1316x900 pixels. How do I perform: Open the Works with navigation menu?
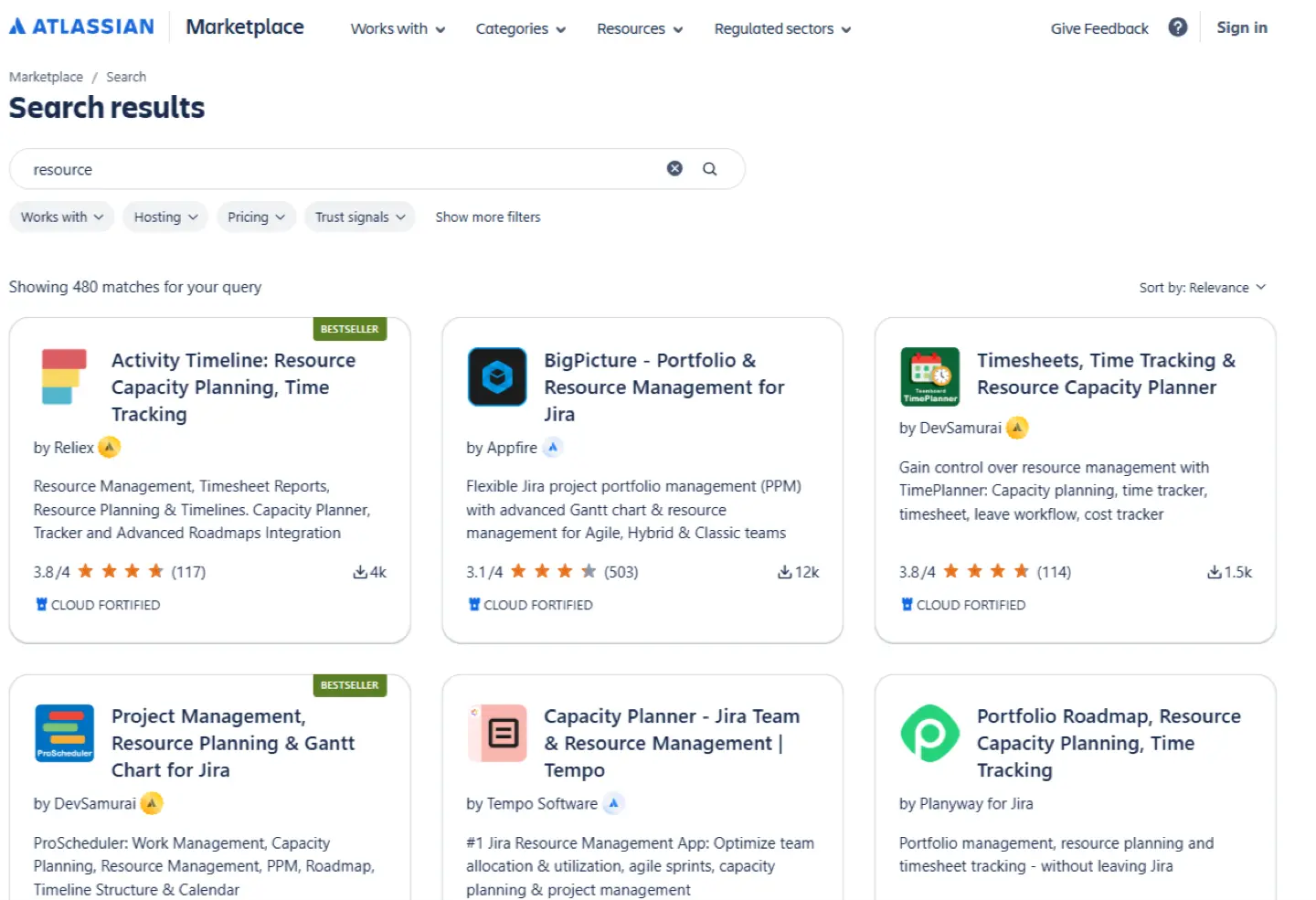pos(398,29)
